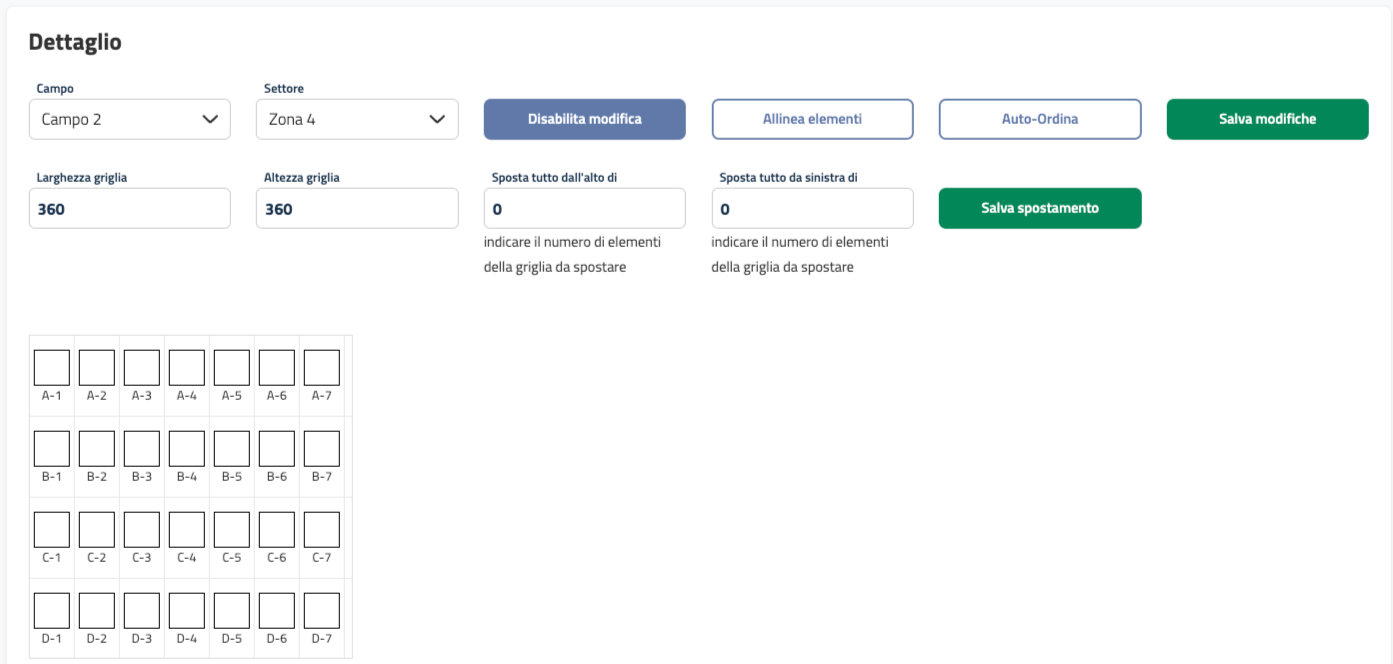This screenshot has width=1393, height=664.
Task: Select the C-6 grid element
Action: coord(277,530)
